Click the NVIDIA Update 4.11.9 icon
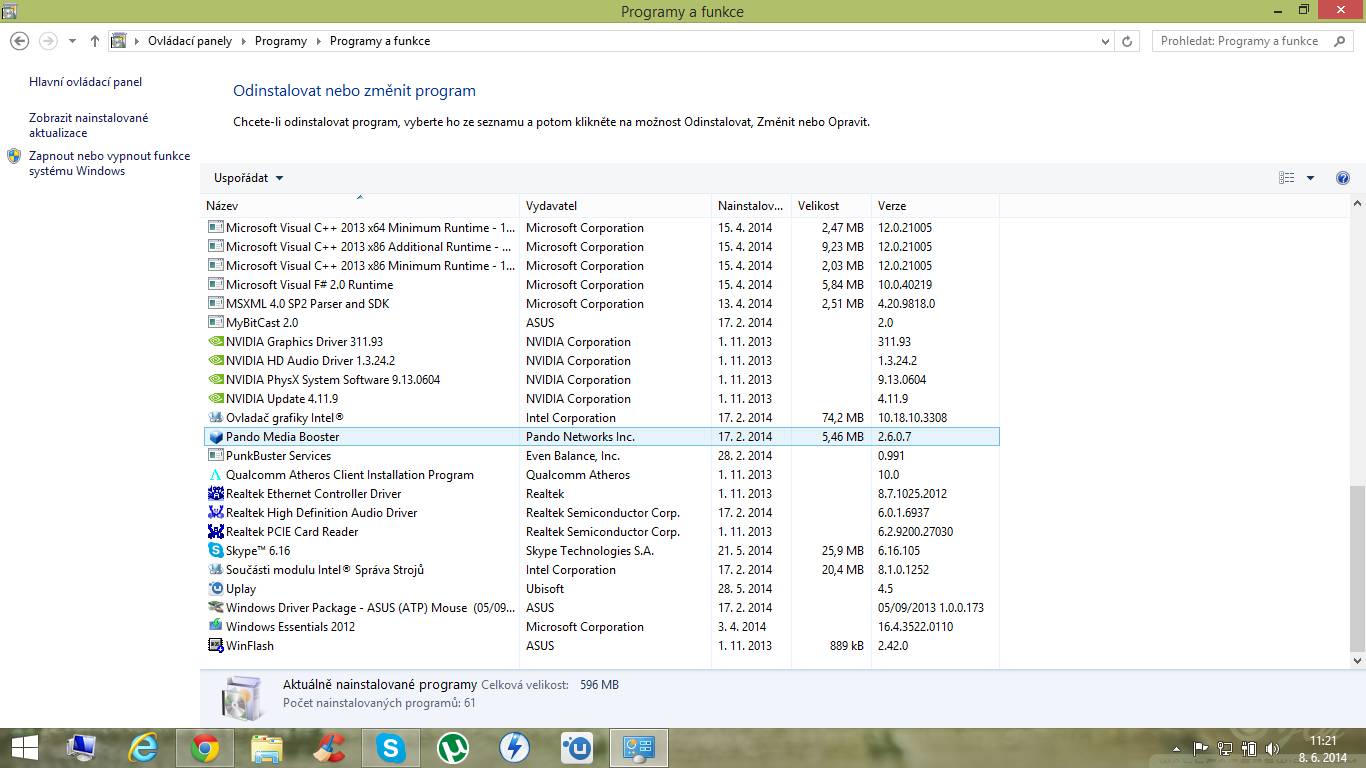This screenshot has width=1366, height=768. (x=216, y=399)
